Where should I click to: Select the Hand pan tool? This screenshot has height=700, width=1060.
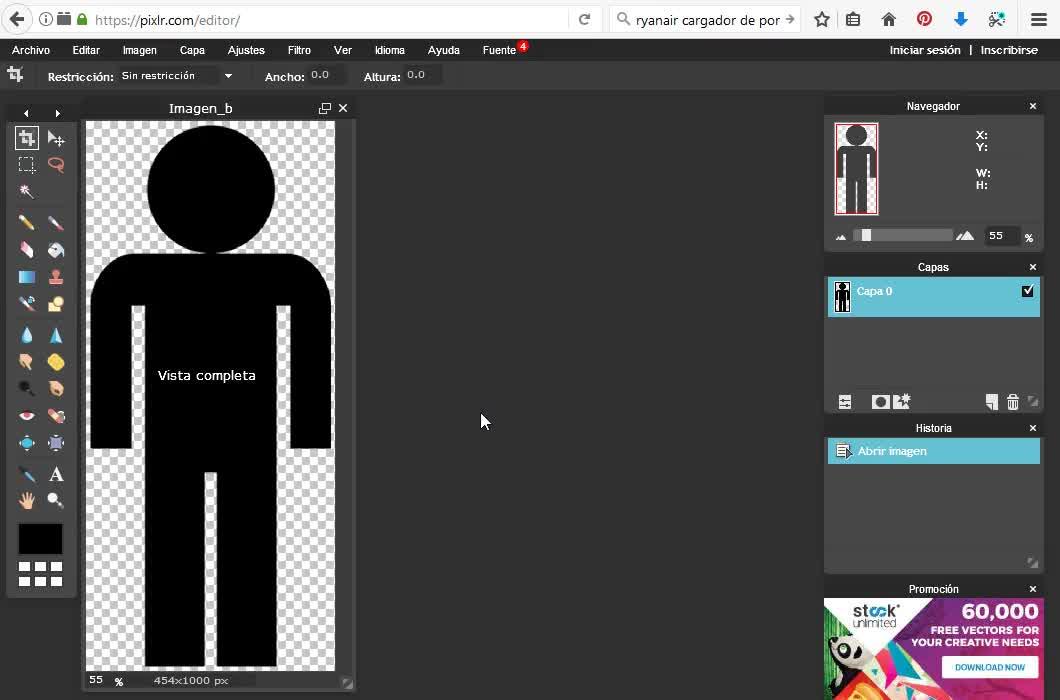coord(27,500)
